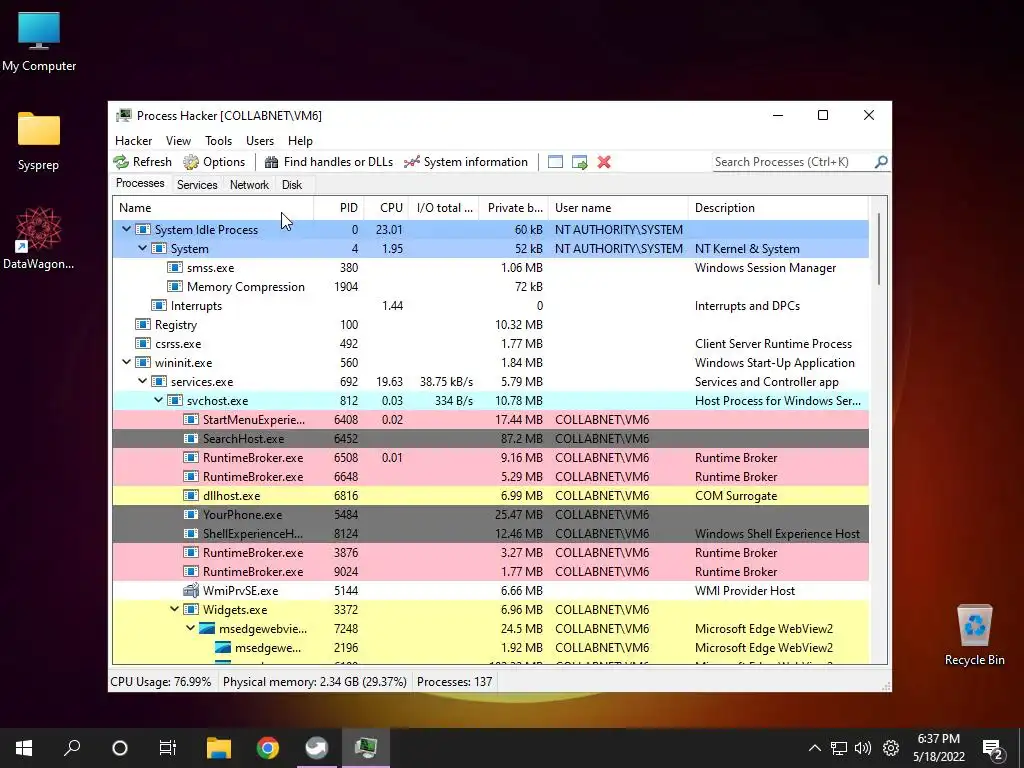Click the YourPhone.exe process icon

[191, 515]
